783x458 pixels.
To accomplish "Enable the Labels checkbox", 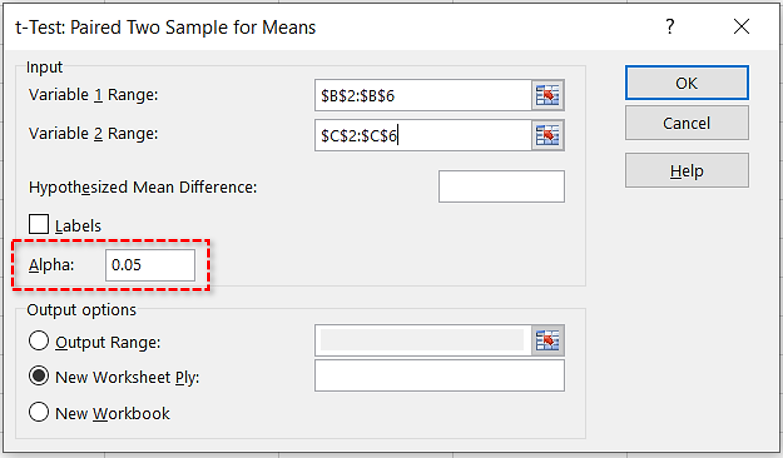I will (x=41, y=225).
